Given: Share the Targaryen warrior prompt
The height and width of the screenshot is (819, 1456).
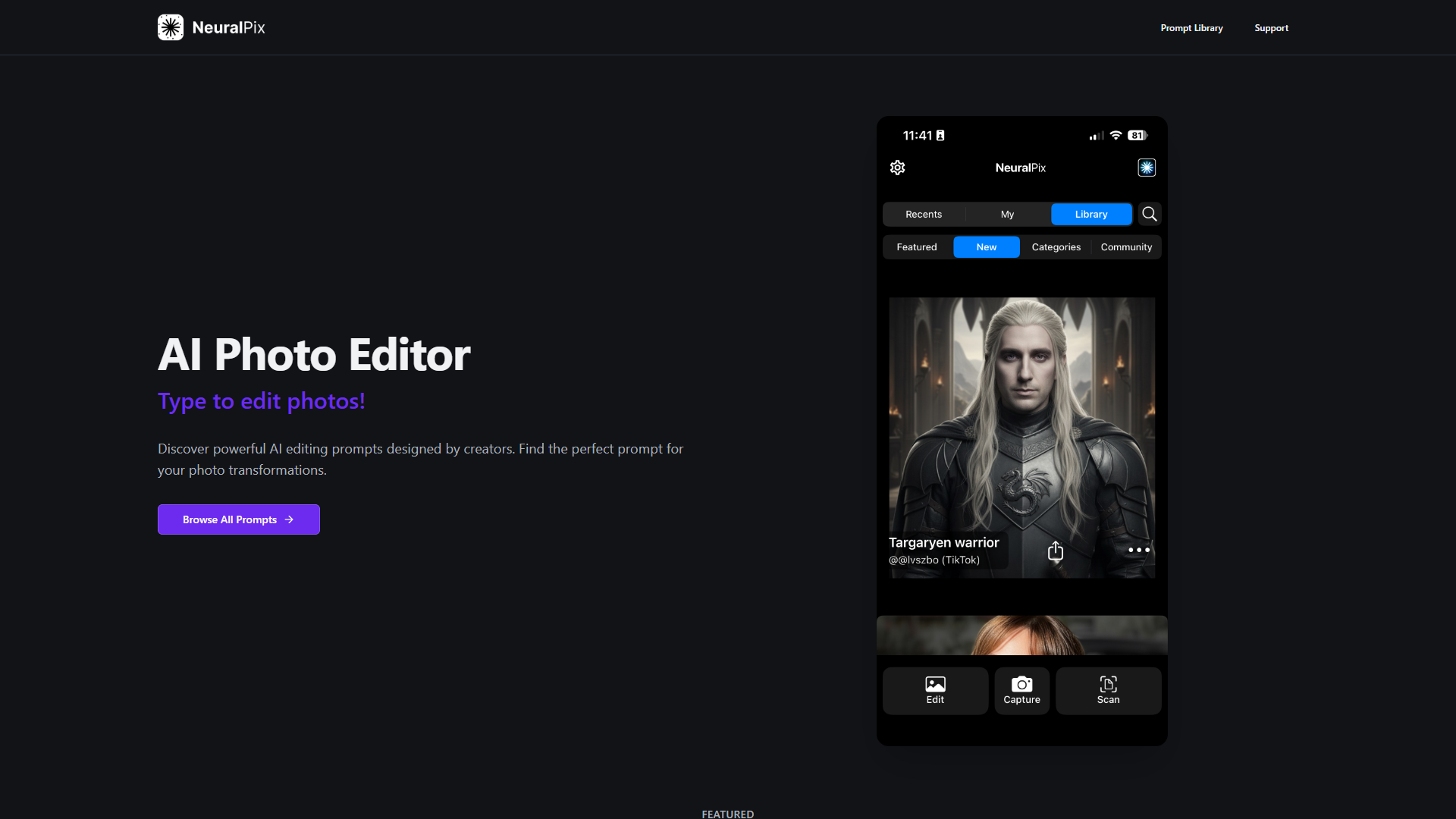Looking at the screenshot, I should tap(1056, 551).
